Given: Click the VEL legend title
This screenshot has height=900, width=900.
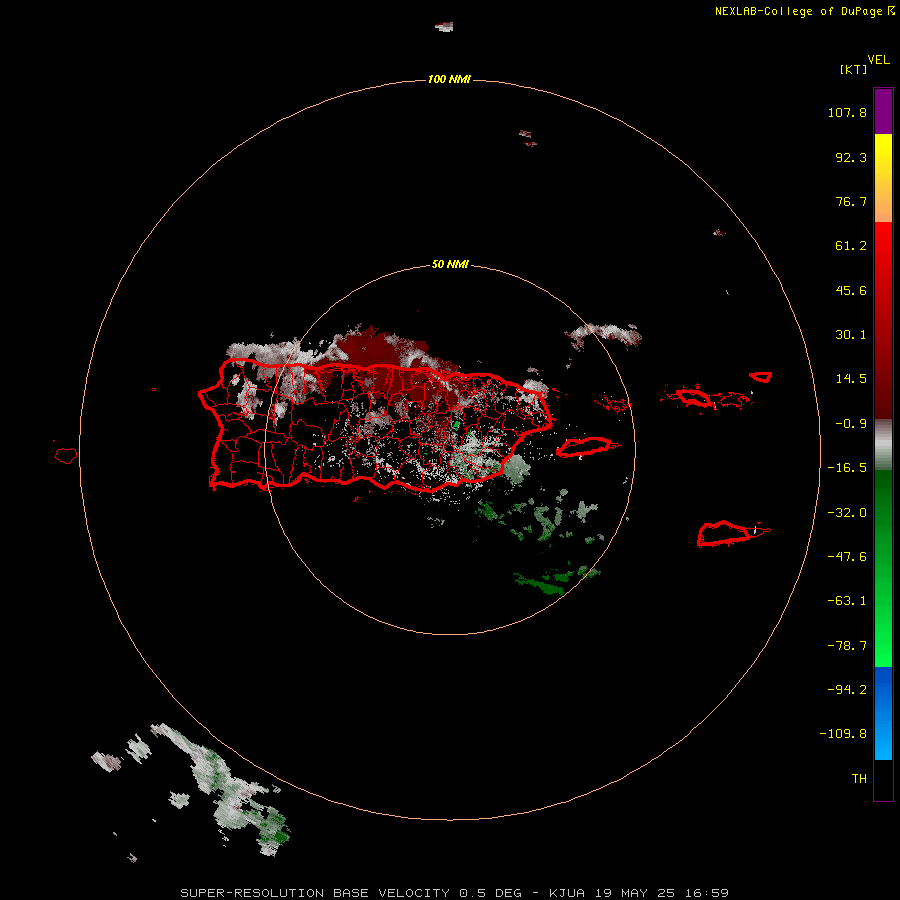Looking at the screenshot, I should pyautogui.click(x=878, y=60).
